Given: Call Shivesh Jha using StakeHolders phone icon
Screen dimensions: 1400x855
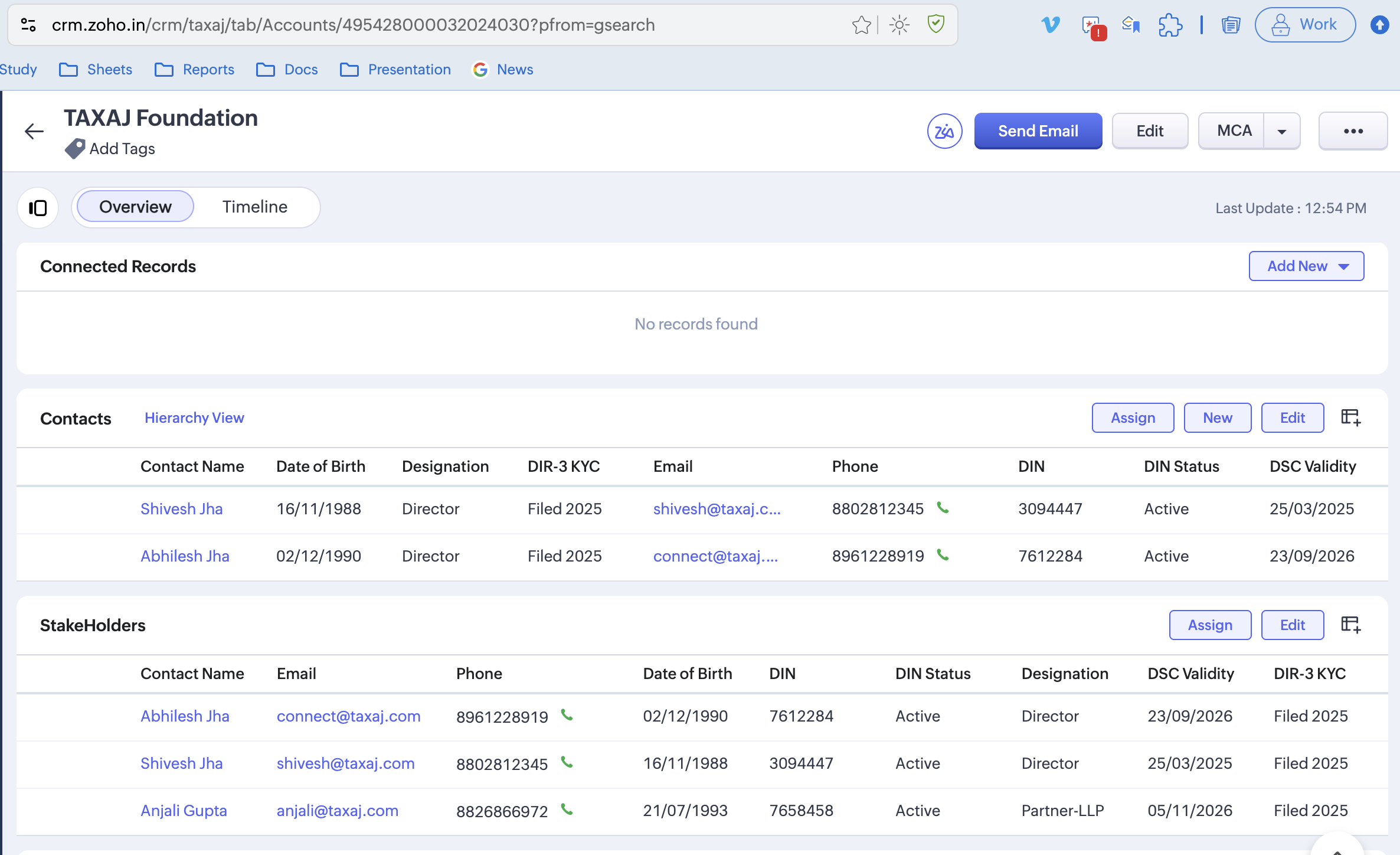Looking at the screenshot, I should click(567, 762).
